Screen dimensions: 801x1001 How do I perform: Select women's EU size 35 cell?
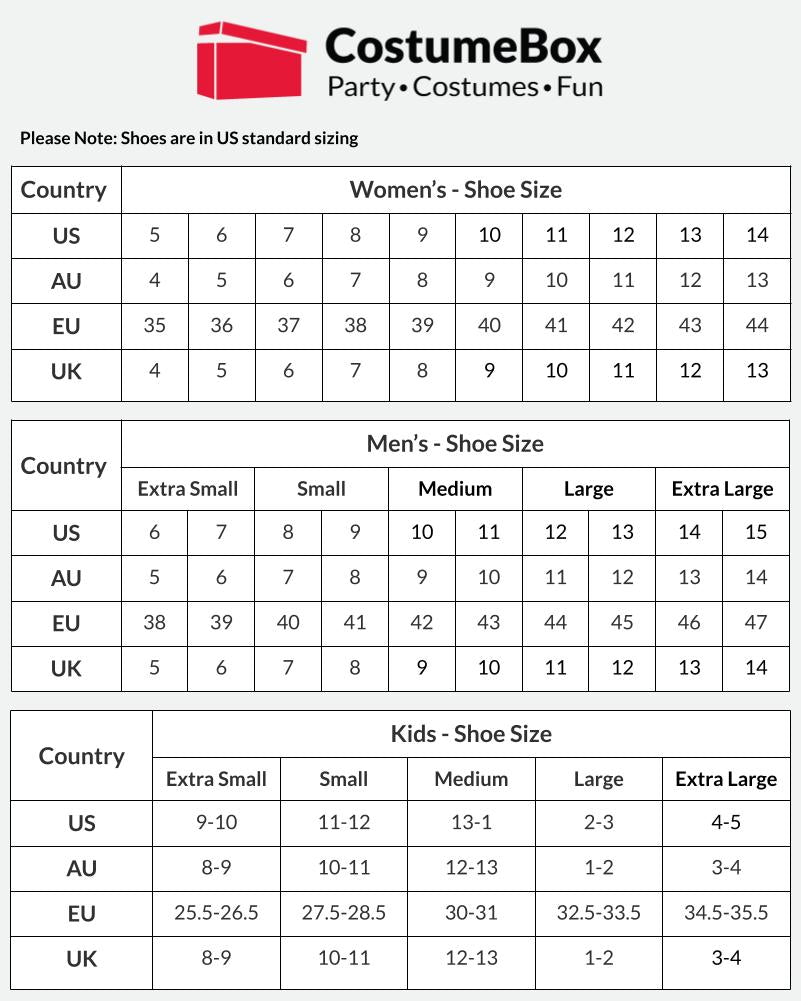point(154,326)
